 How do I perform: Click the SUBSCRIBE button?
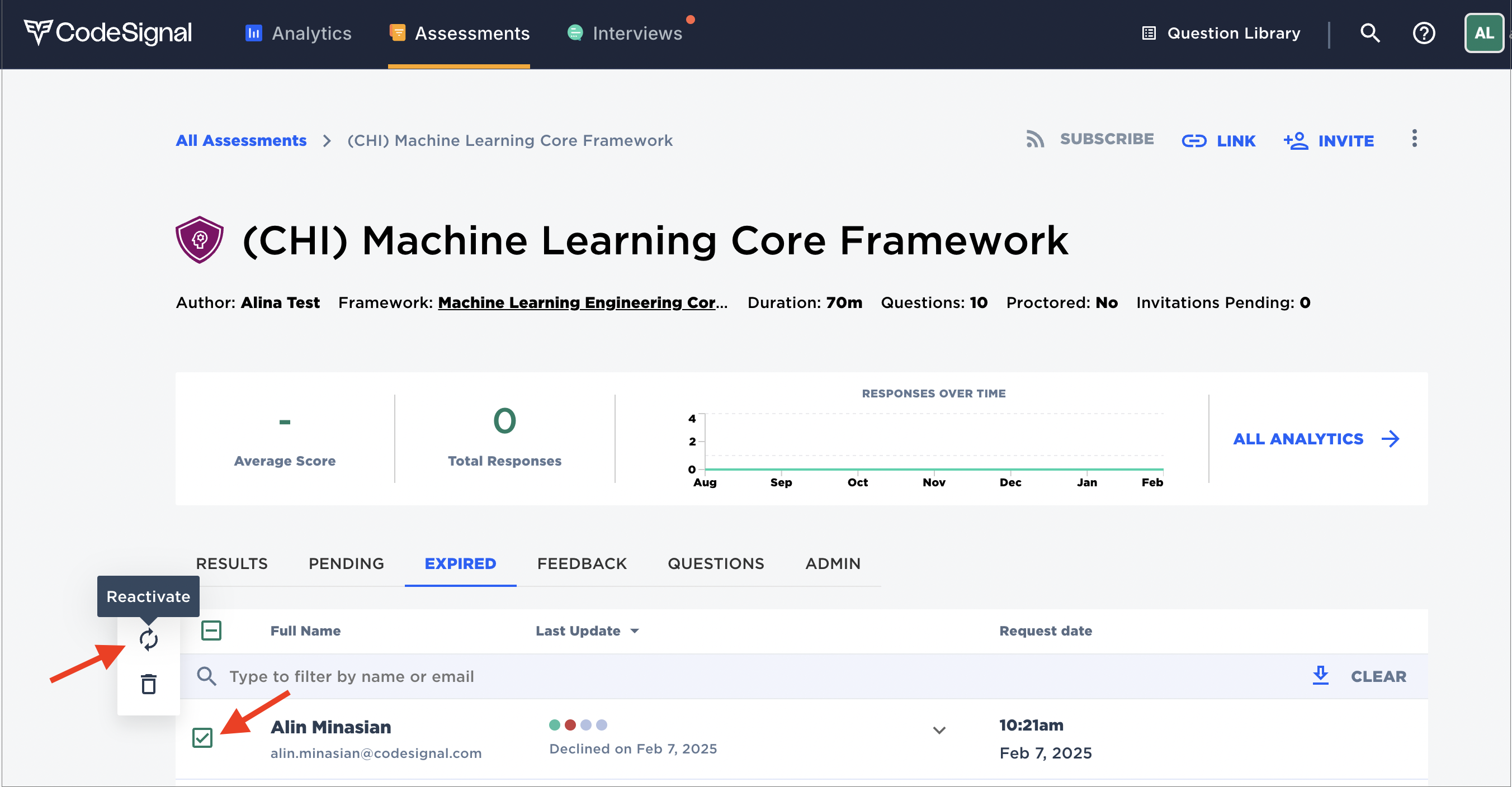point(1090,140)
